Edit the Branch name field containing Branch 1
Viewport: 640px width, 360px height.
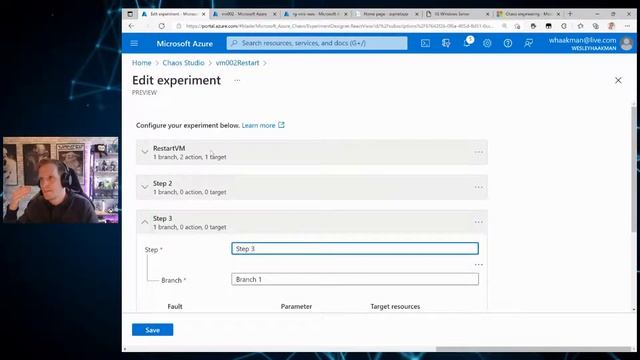(355, 279)
